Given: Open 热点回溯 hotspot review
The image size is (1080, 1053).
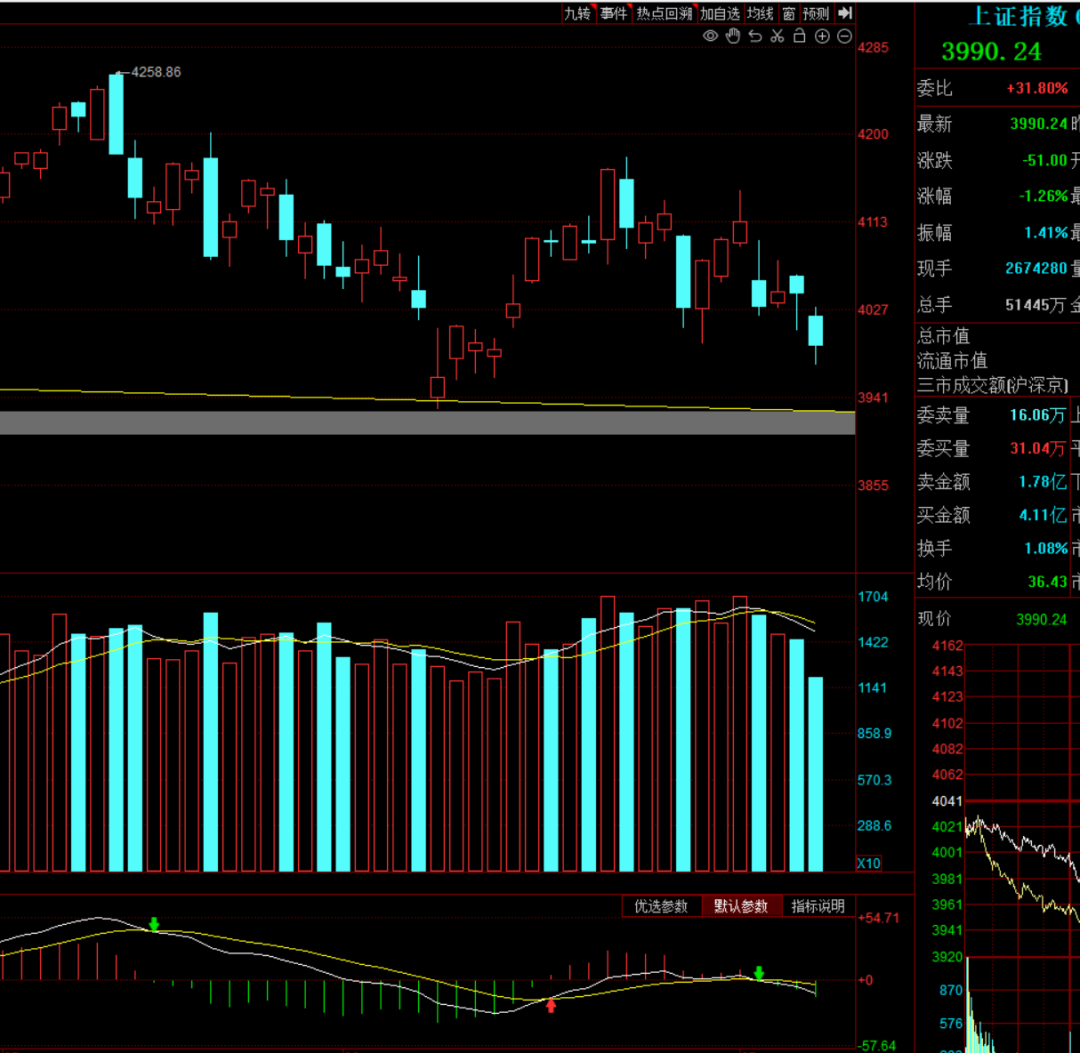Looking at the screenshot, I should (x=664, y=14).
